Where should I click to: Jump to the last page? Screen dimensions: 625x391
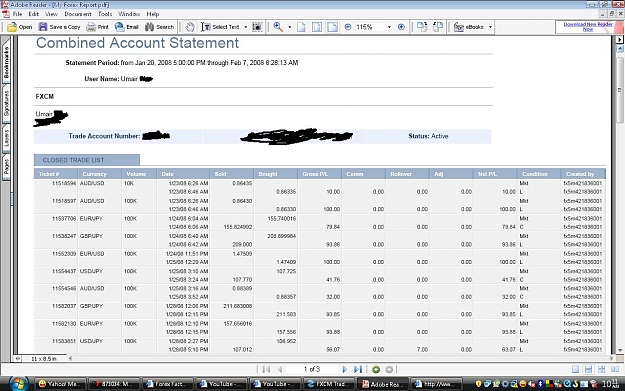pyautogui.click(x=358, y=369)
